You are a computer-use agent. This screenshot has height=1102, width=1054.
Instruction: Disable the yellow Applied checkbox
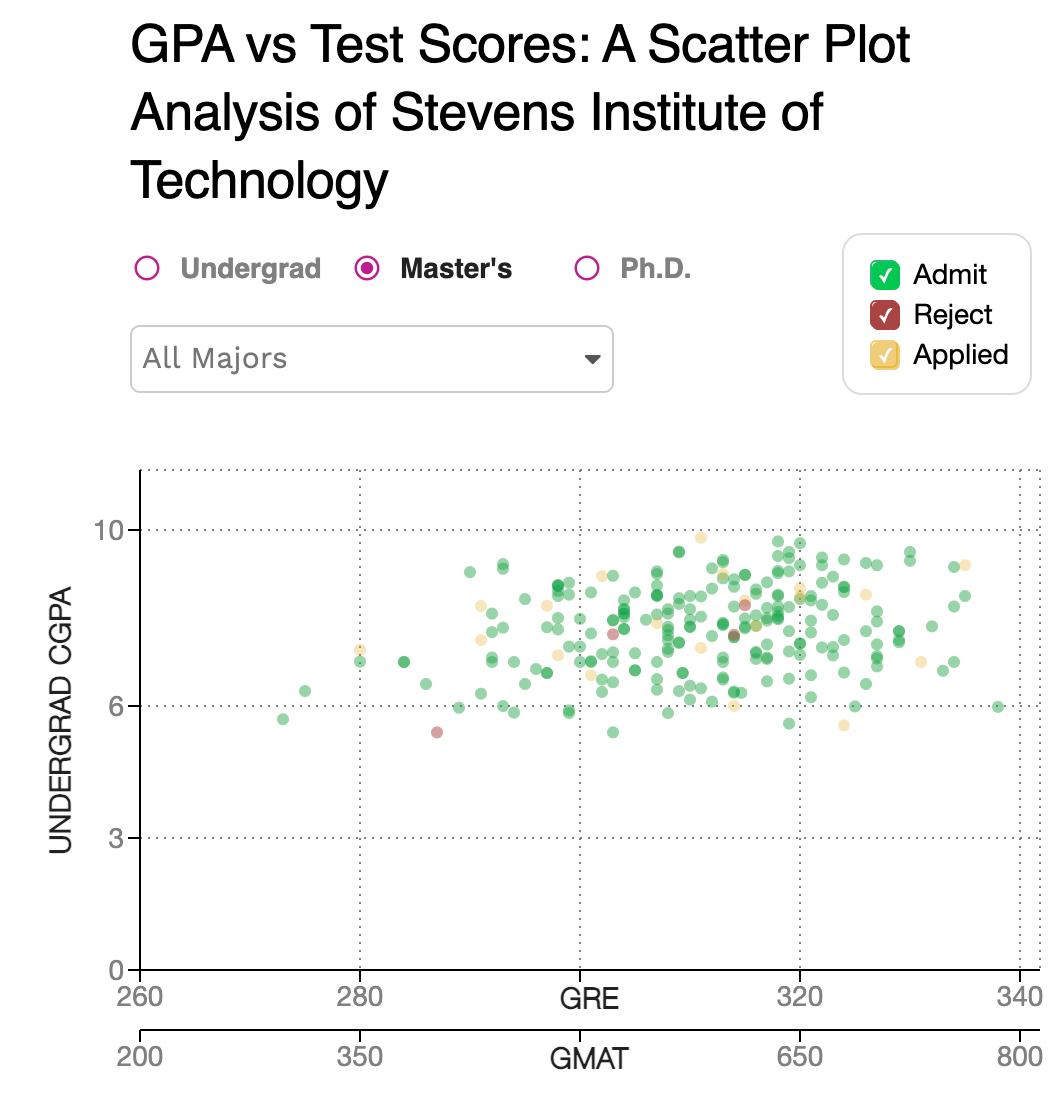885,355
